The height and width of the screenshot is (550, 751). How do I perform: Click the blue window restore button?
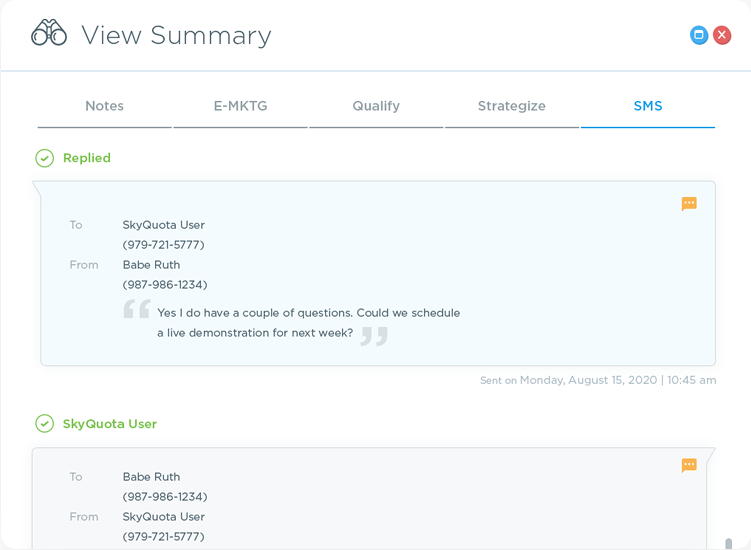click(x=699, y=35)
